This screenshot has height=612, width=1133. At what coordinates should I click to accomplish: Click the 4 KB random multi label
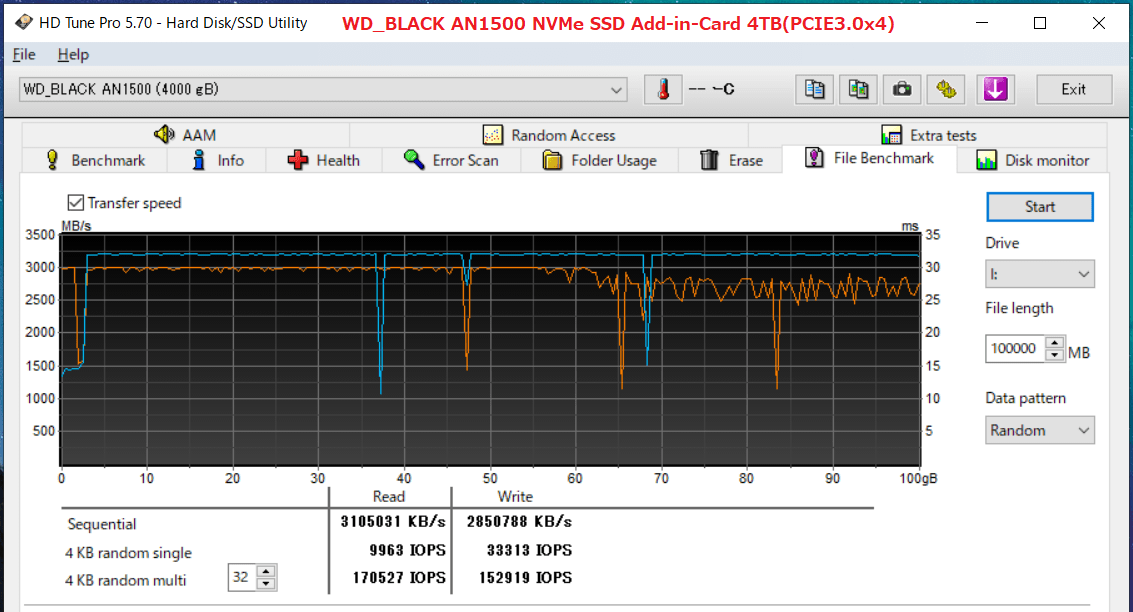pyautogui.click(x=126, y=580)
